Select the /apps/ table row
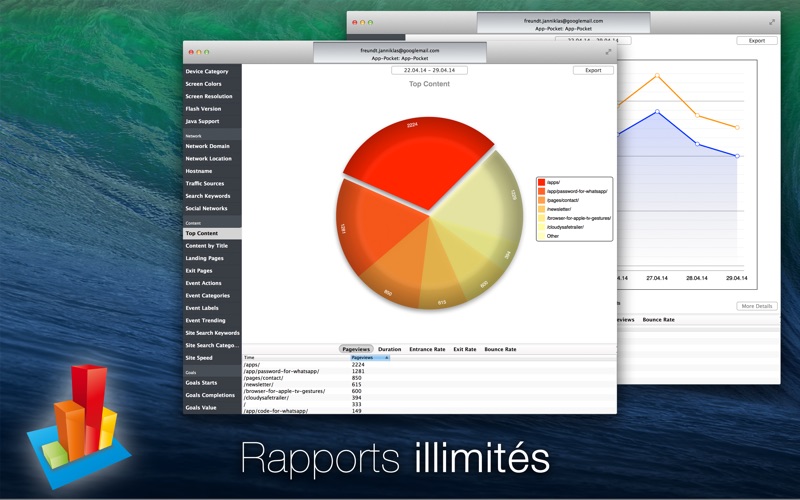Image resolution: width=800 pixels, height=500 pixels. pyautogui.click(x=429, y=365)
